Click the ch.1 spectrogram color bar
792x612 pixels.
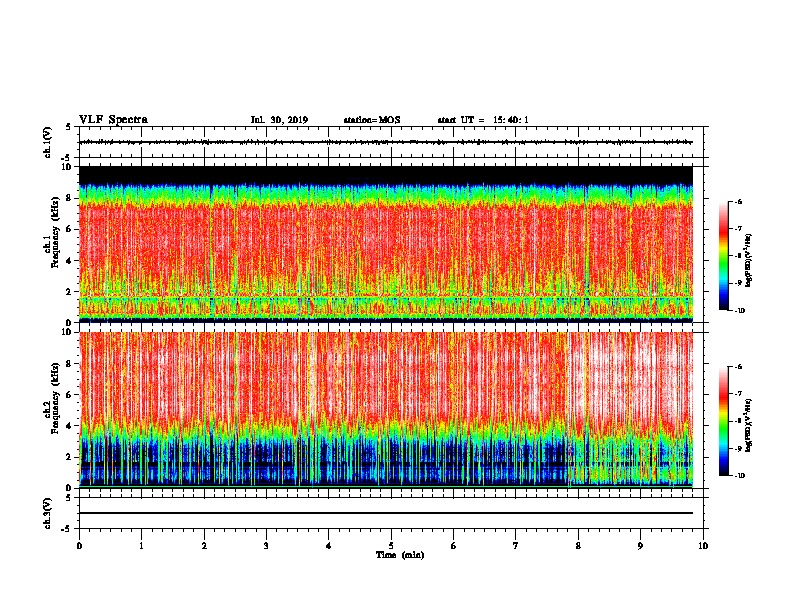point(723,256)
